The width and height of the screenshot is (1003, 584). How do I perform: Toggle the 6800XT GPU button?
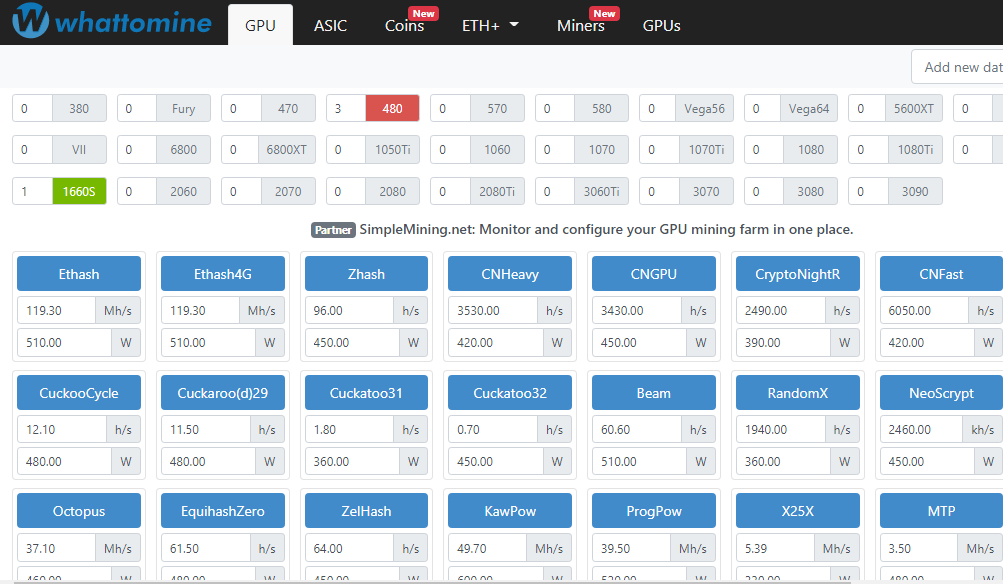pos(287,150)
